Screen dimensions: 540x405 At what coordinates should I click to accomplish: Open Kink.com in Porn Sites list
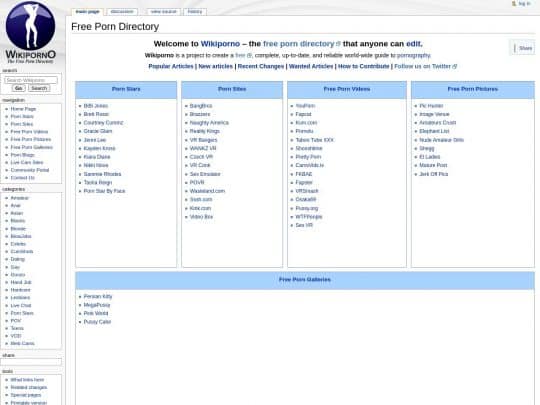pyautogui.click(x=200, y=208)
